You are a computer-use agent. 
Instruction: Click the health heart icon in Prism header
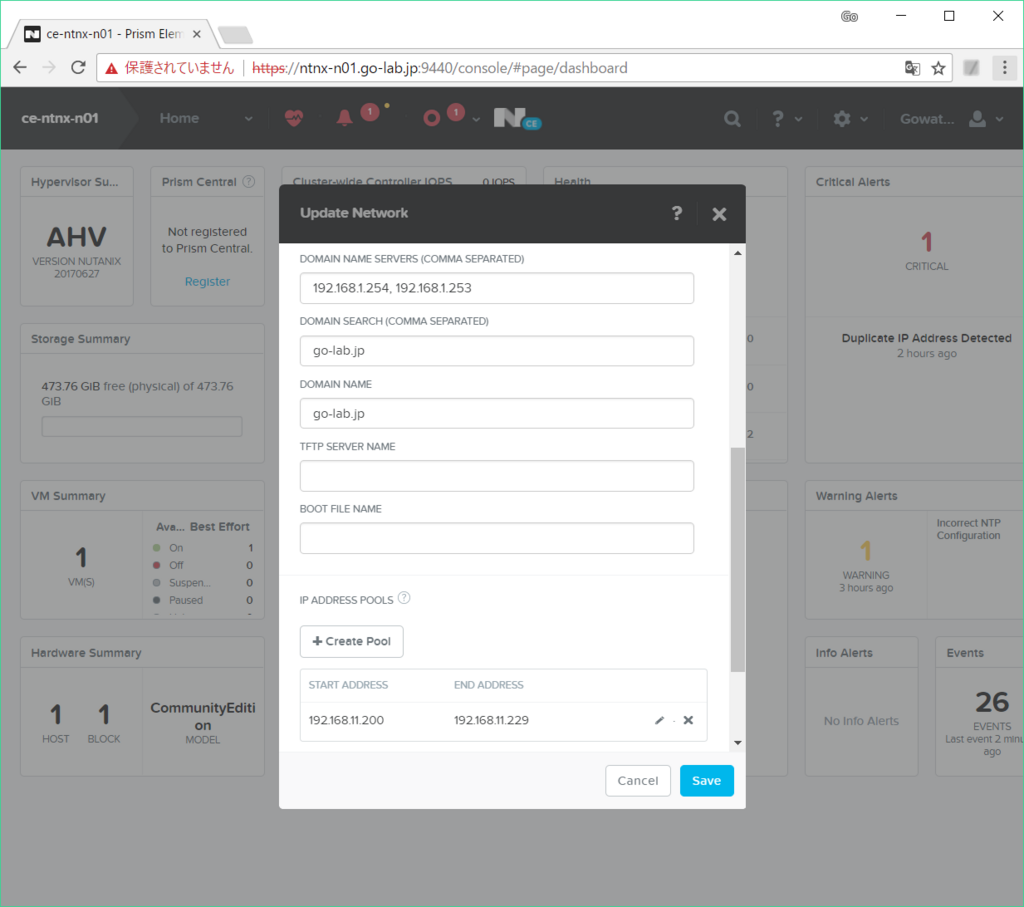[294, 118]
